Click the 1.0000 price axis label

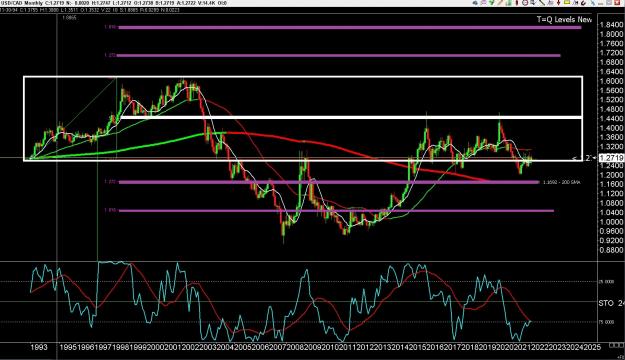click(611, 222)
